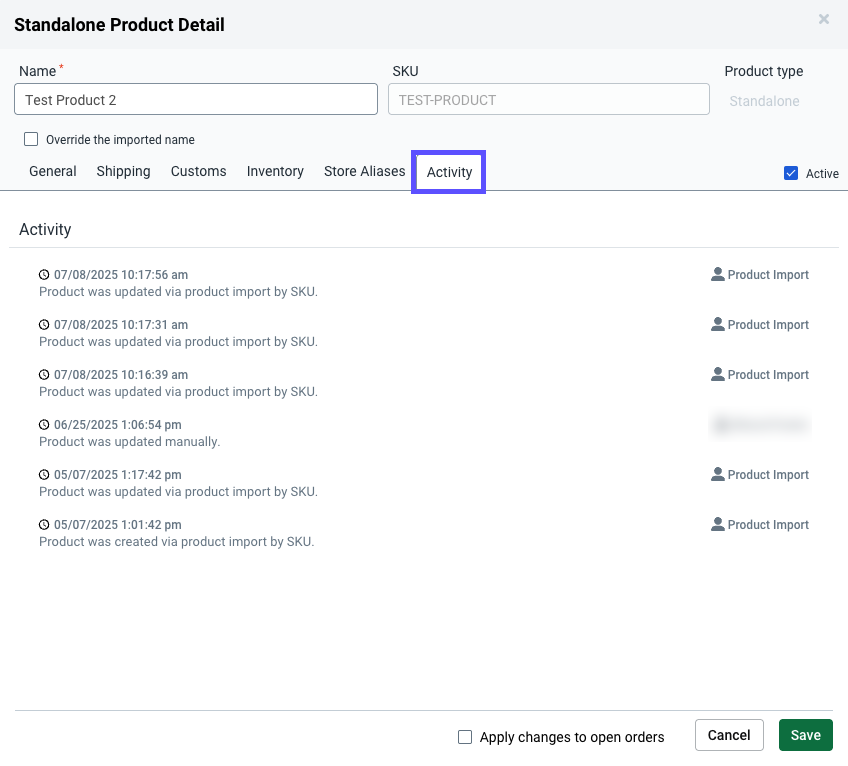Open the Inventory tab
848x766 pixels.
click(x=275, y=171)
